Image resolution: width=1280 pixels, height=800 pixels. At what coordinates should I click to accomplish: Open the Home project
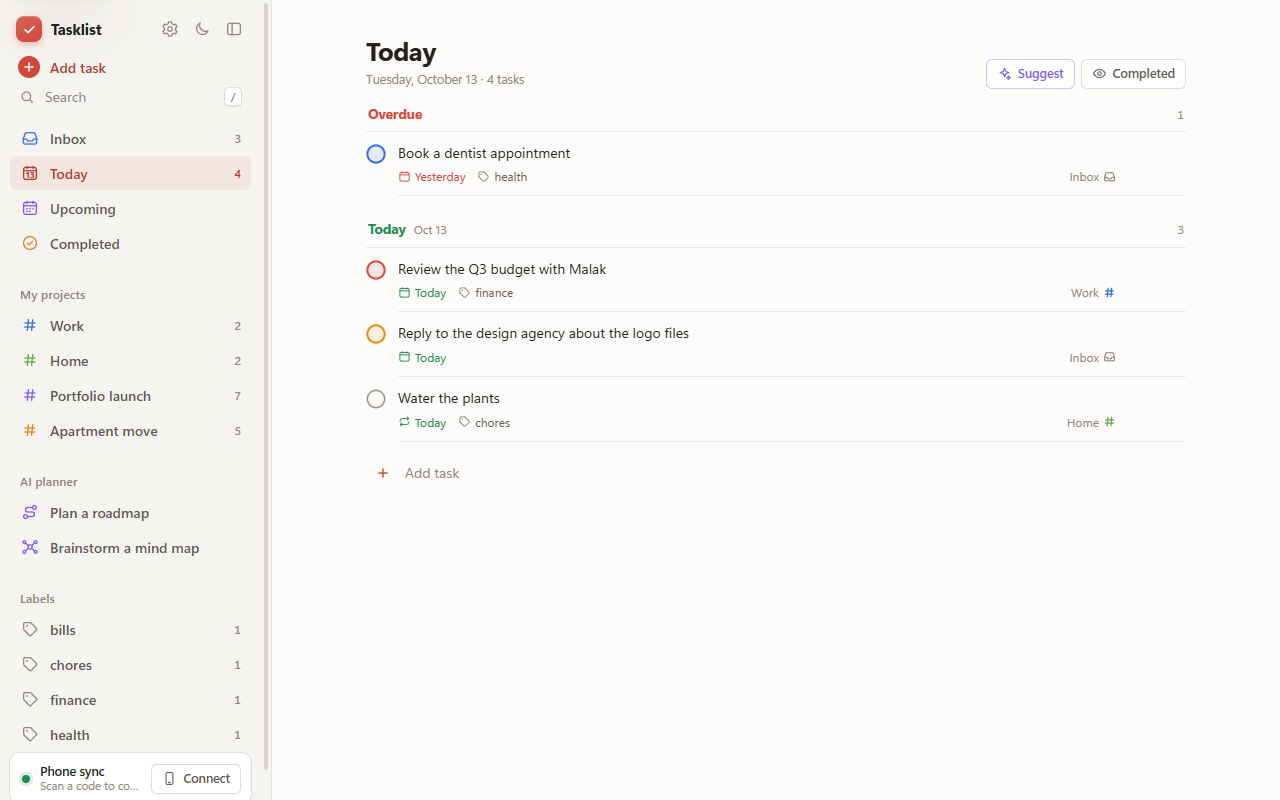pos(130,361)
